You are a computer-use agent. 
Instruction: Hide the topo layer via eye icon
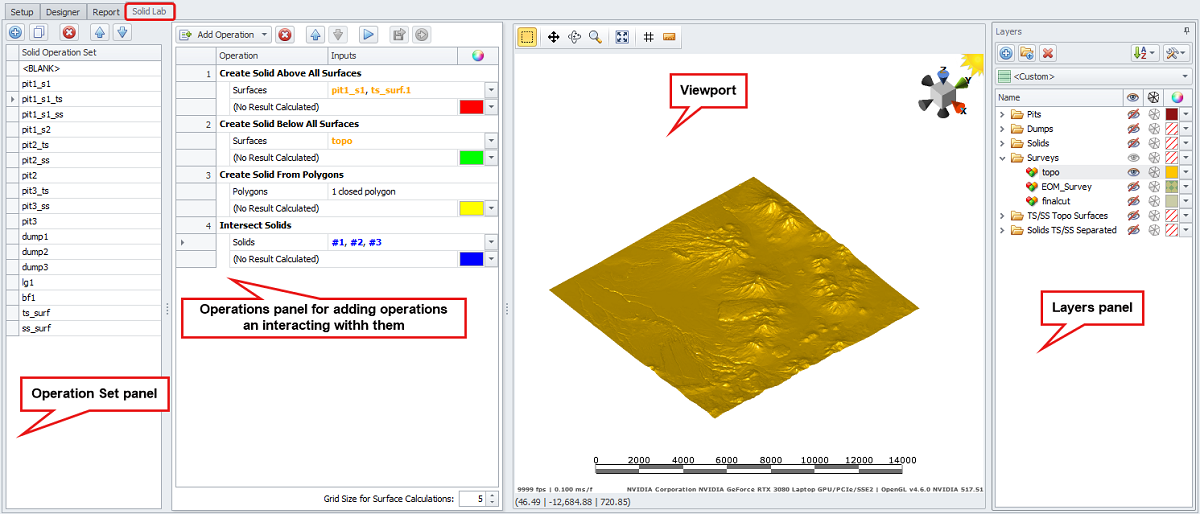point(1133,172)
